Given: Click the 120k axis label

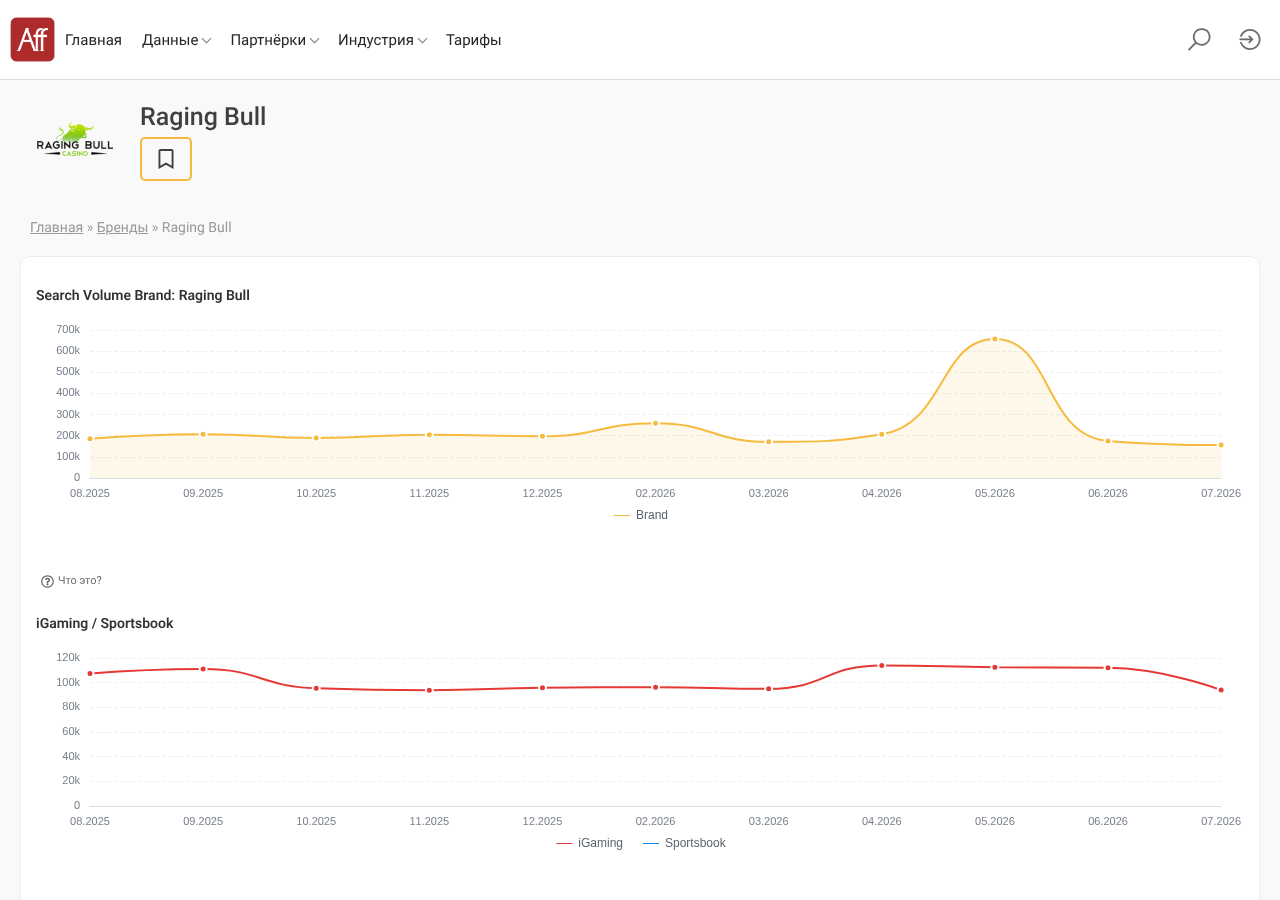Looking at the screenshot, I should [x=68, y=657].
